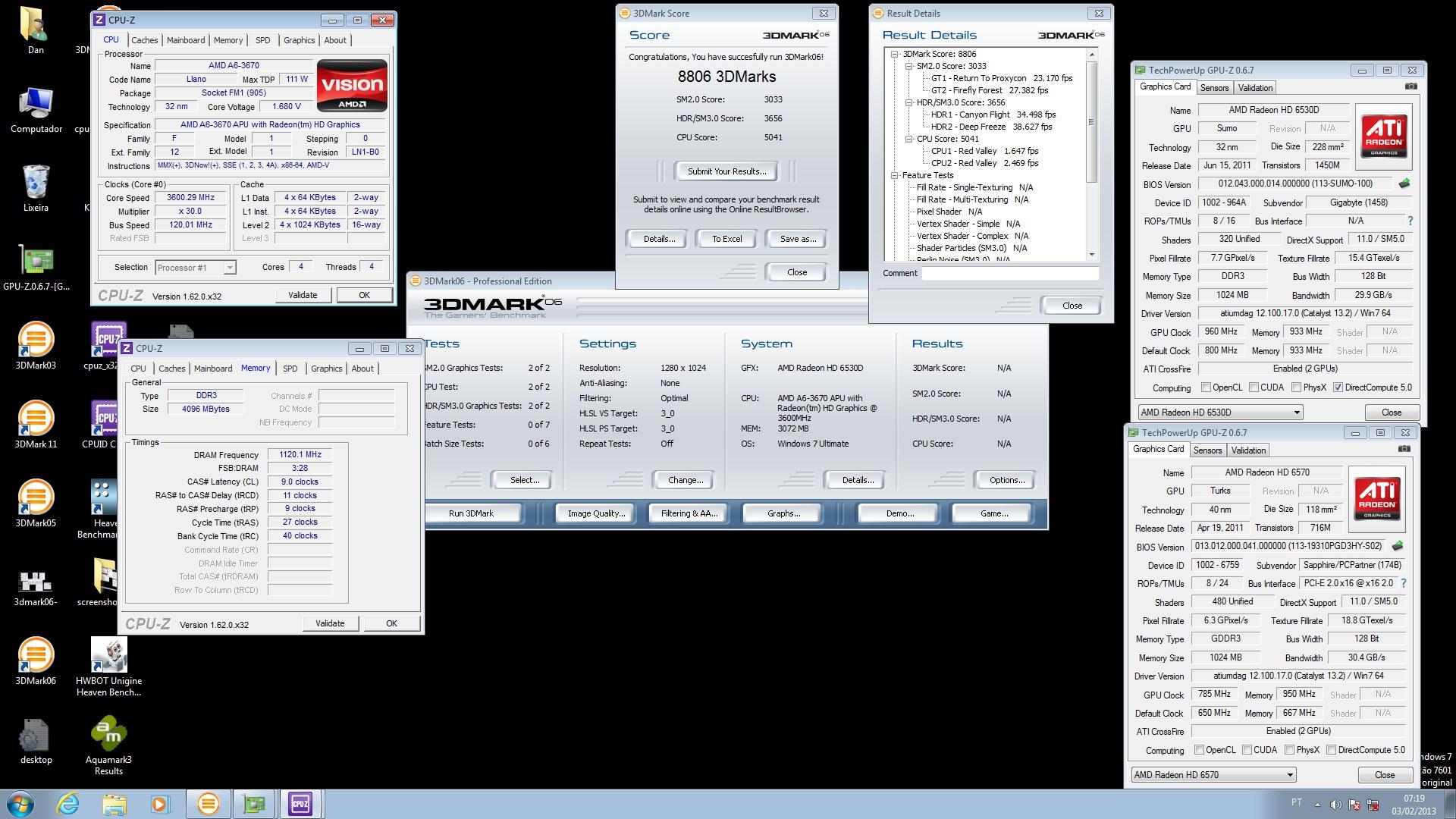1456x819 pixels.
Task: Collapse the Feature Tests tree node
Action: (x=895, y=175)
